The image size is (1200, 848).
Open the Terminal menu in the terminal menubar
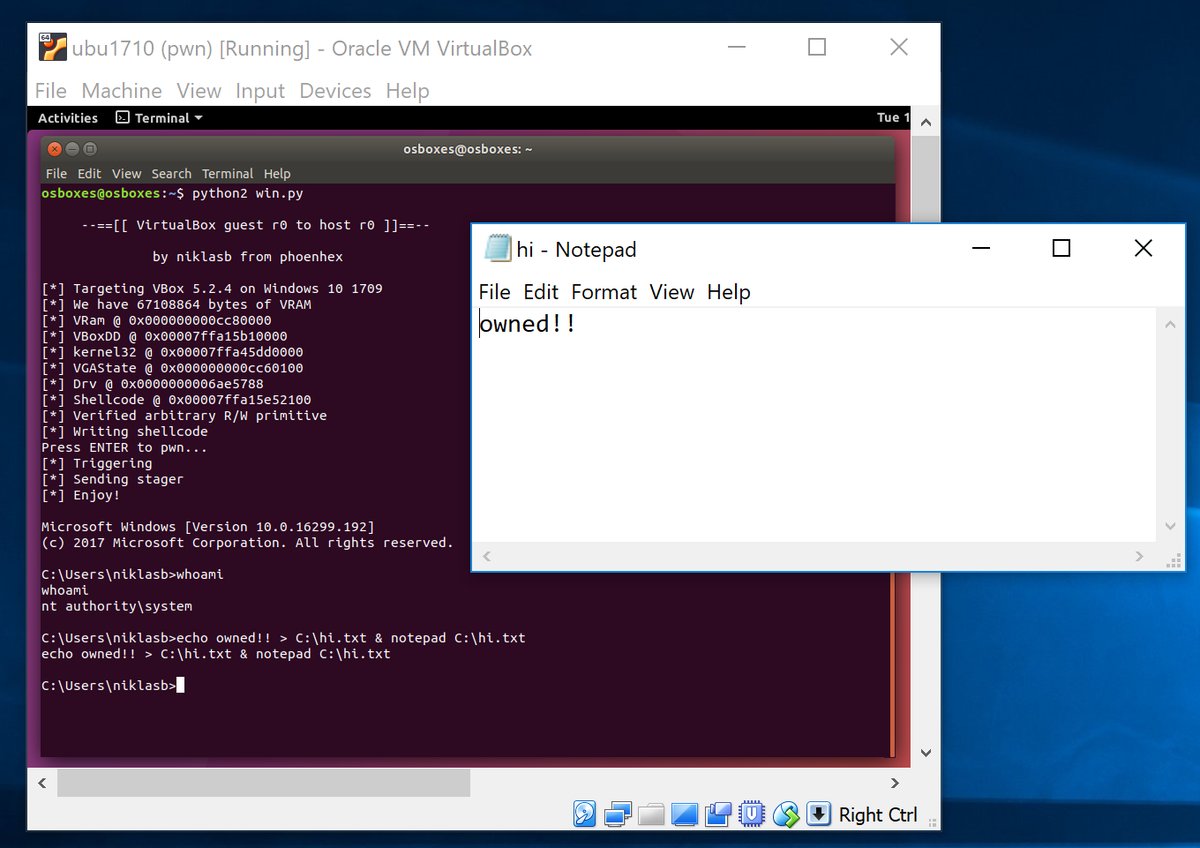(x=227, y=174)
